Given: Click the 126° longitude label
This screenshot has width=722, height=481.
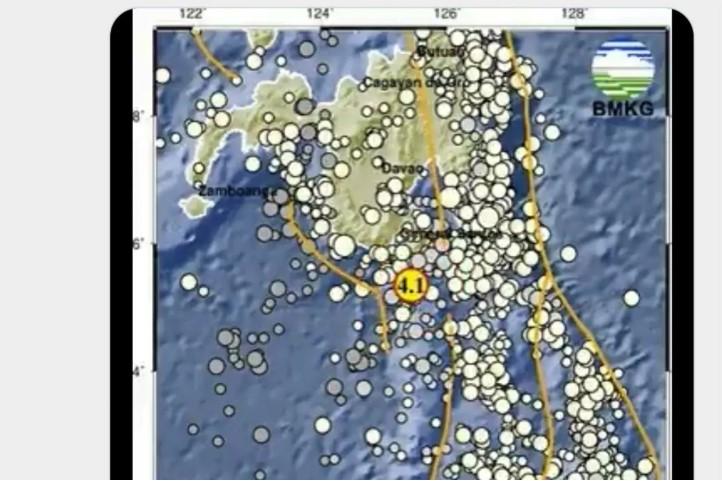Looking at the screenshot, I should pos(447,14).
